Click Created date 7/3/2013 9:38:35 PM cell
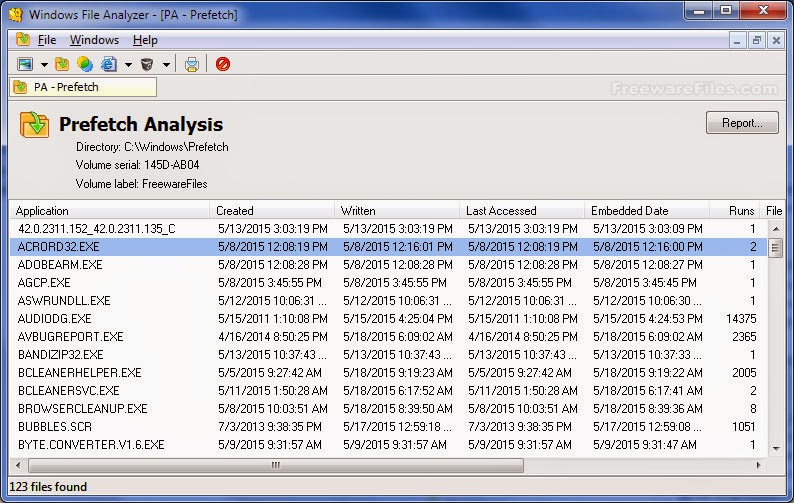This screenshot has width=794, height=503. pos(270,427)
